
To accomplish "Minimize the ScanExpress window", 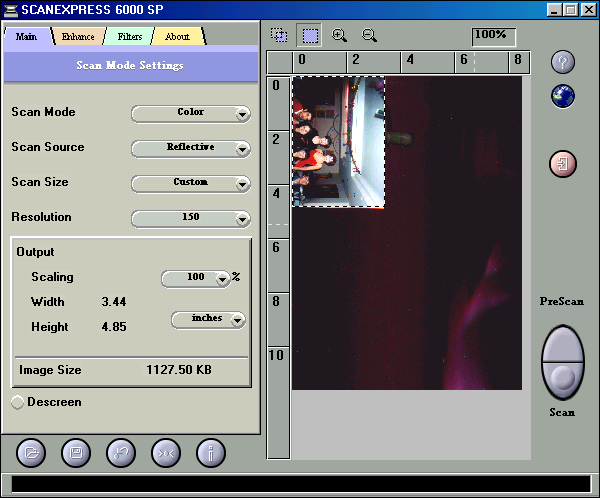I will 554,10.
